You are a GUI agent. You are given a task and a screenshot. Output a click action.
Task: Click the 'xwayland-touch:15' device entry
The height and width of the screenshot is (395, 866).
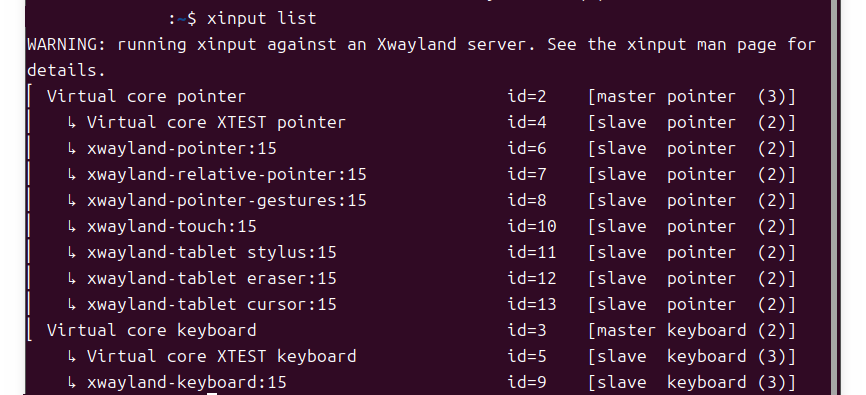(172, 227)
